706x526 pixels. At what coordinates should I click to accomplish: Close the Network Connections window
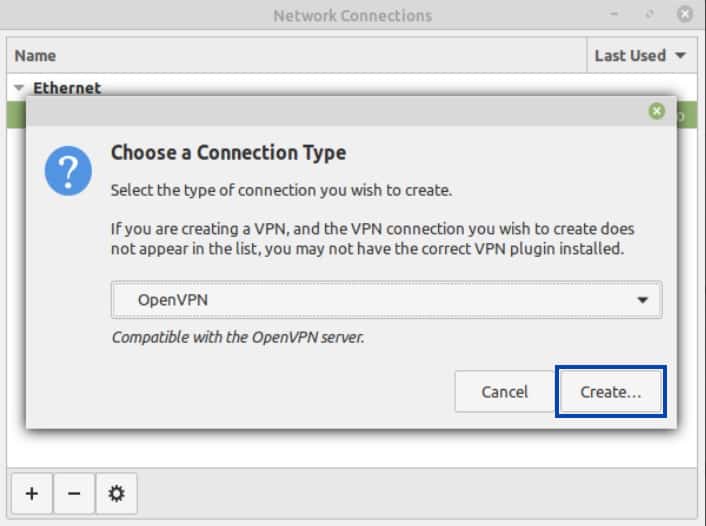tap(685, 14)
